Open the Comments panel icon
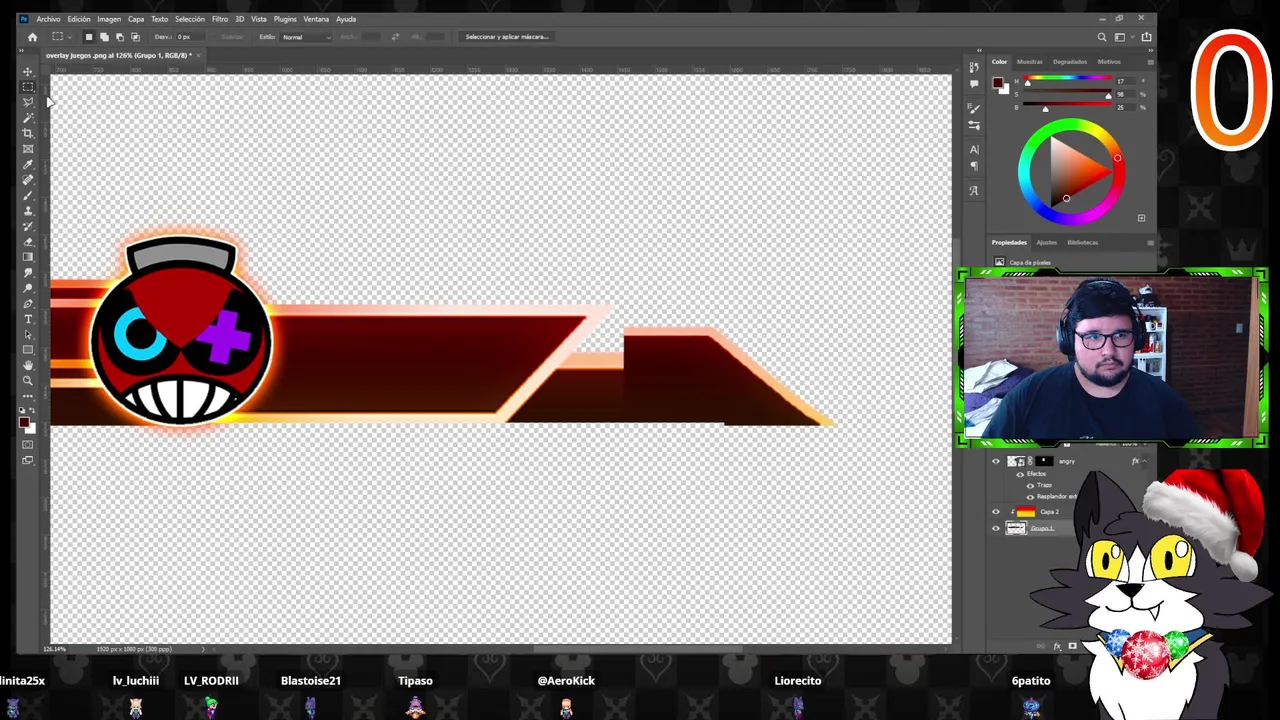Screen dimensions: 1280x720 click(x=974, y=84)
